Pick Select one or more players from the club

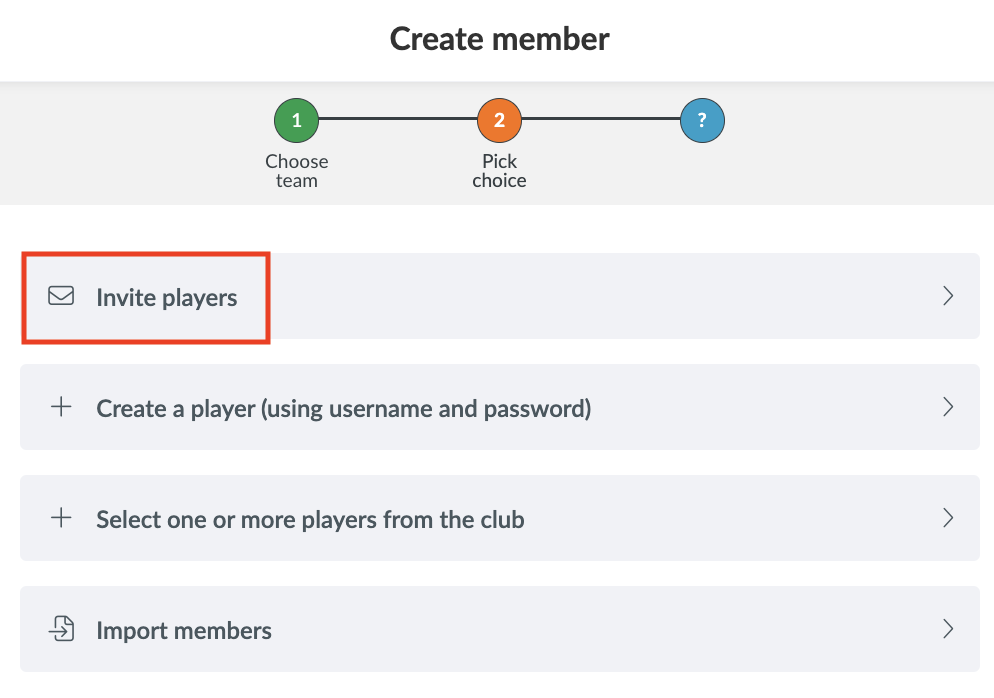(310, 519)
